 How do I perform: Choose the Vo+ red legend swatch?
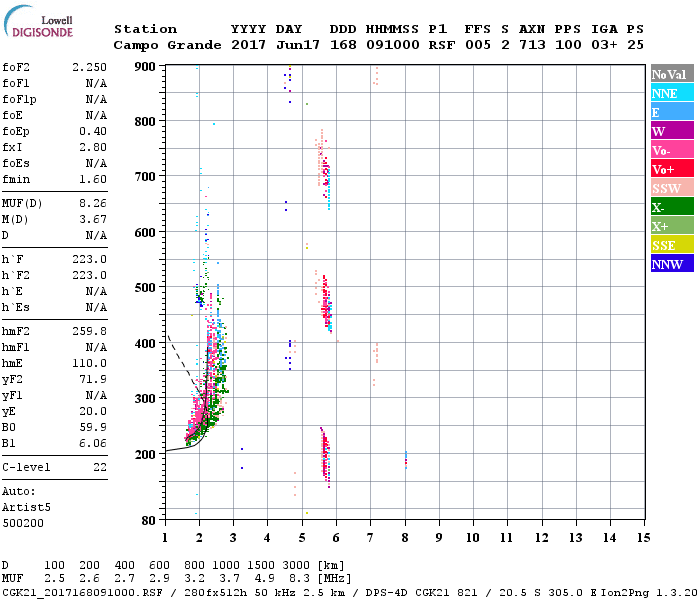[671, 169]
